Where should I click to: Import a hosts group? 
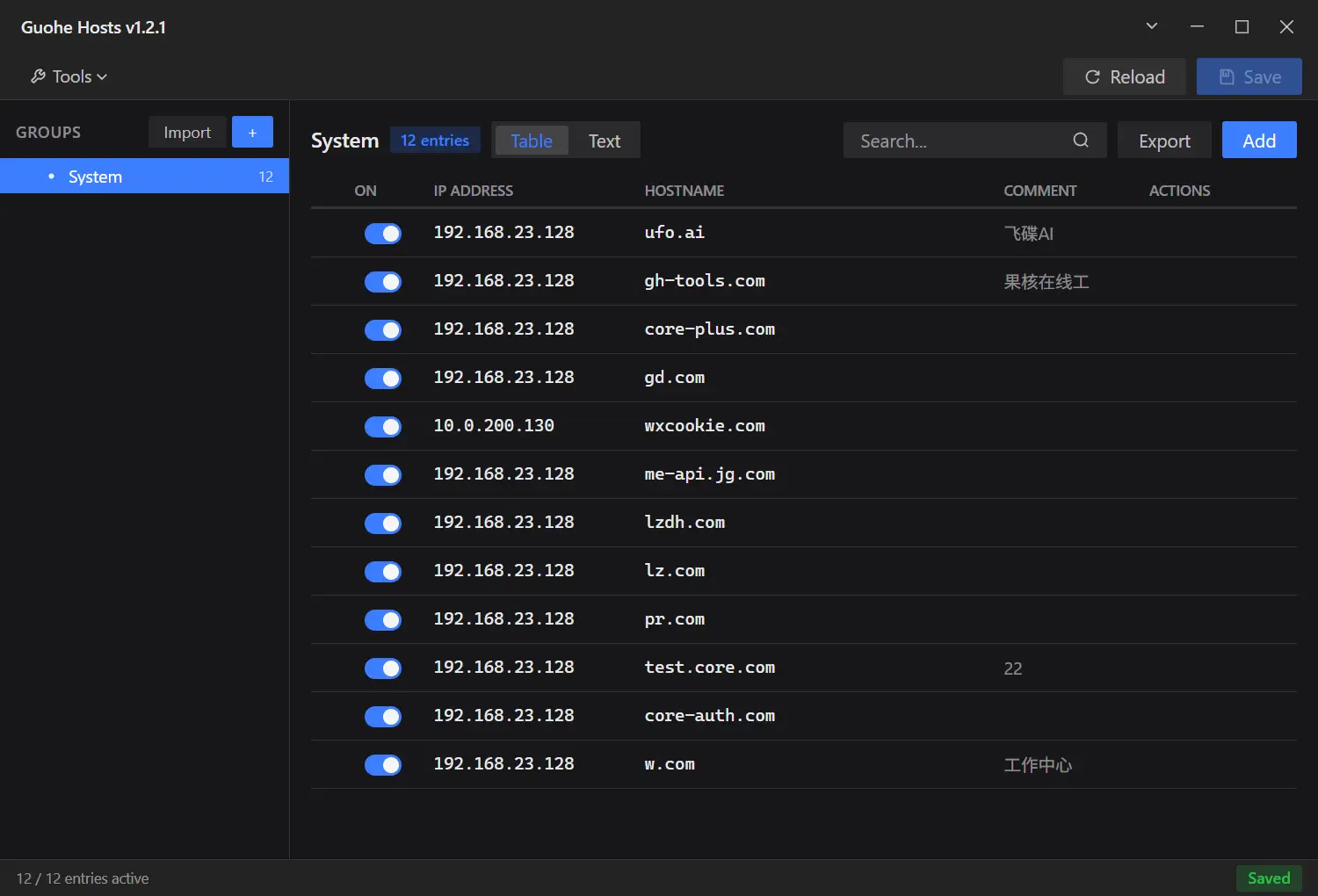[x=187, y=133]
